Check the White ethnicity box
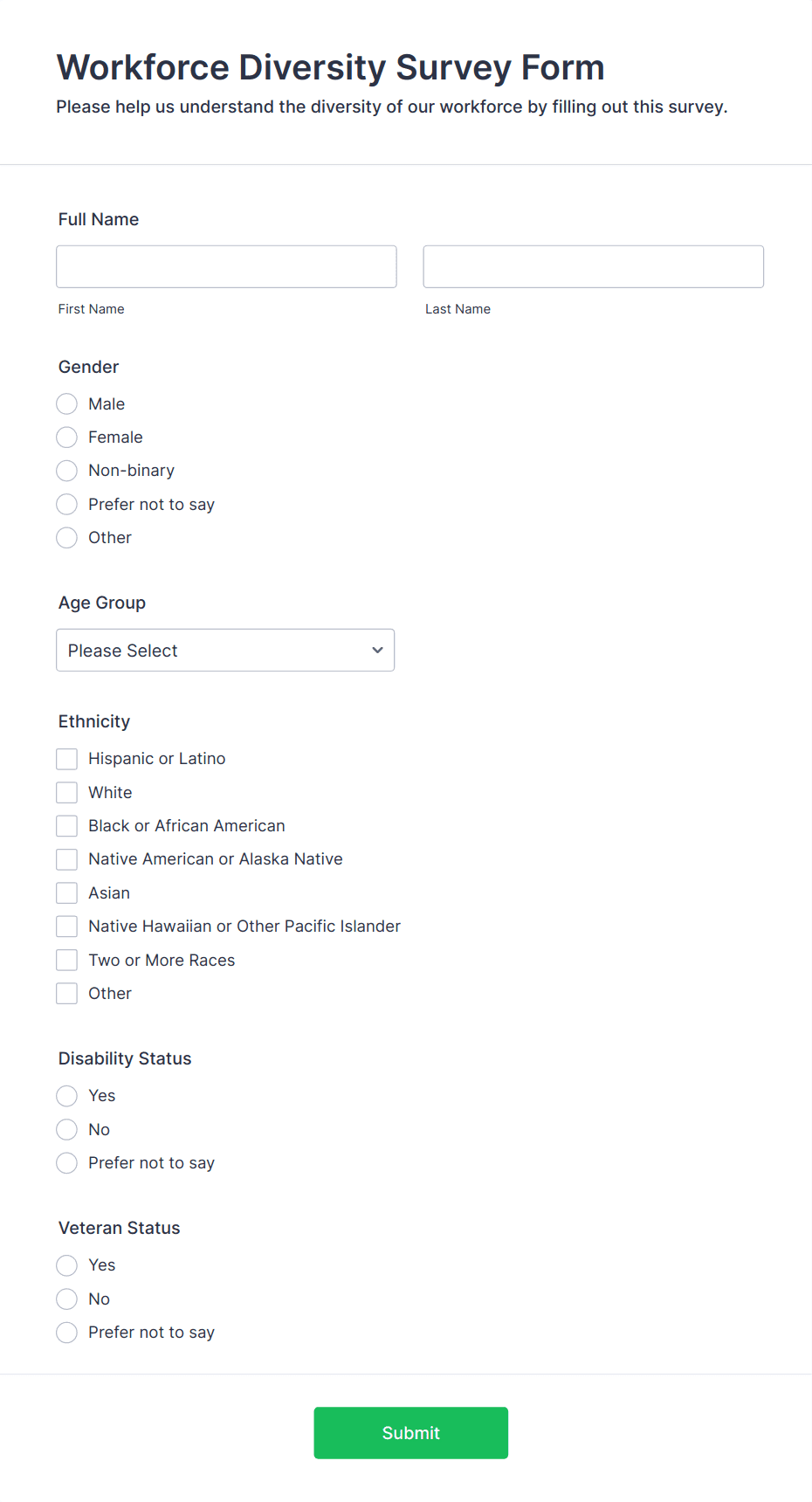This screenshot has height=1502, width=812. (x=66, y=792)
